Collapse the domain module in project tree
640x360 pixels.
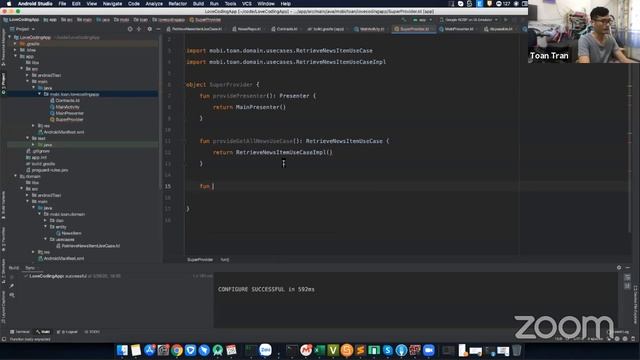(16, 176)
